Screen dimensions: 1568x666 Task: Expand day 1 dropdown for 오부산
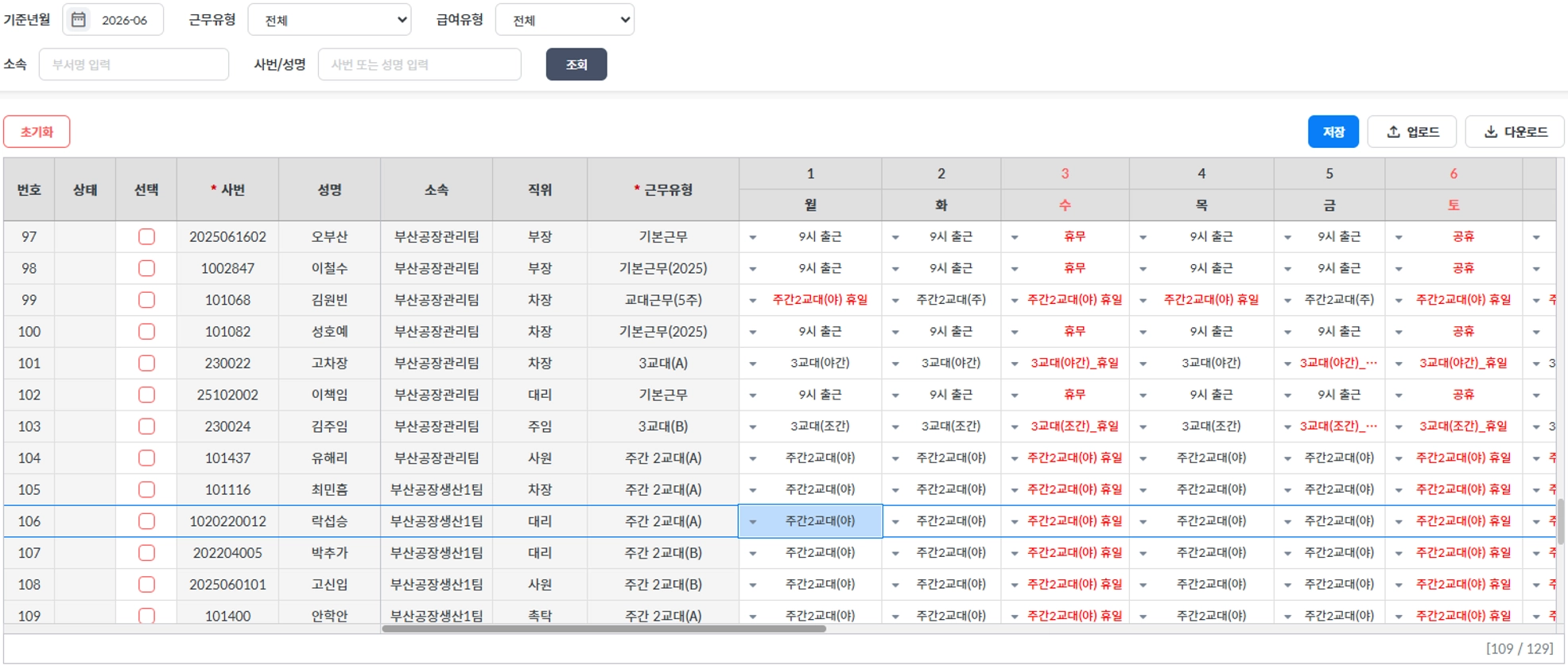pos(752,237)
